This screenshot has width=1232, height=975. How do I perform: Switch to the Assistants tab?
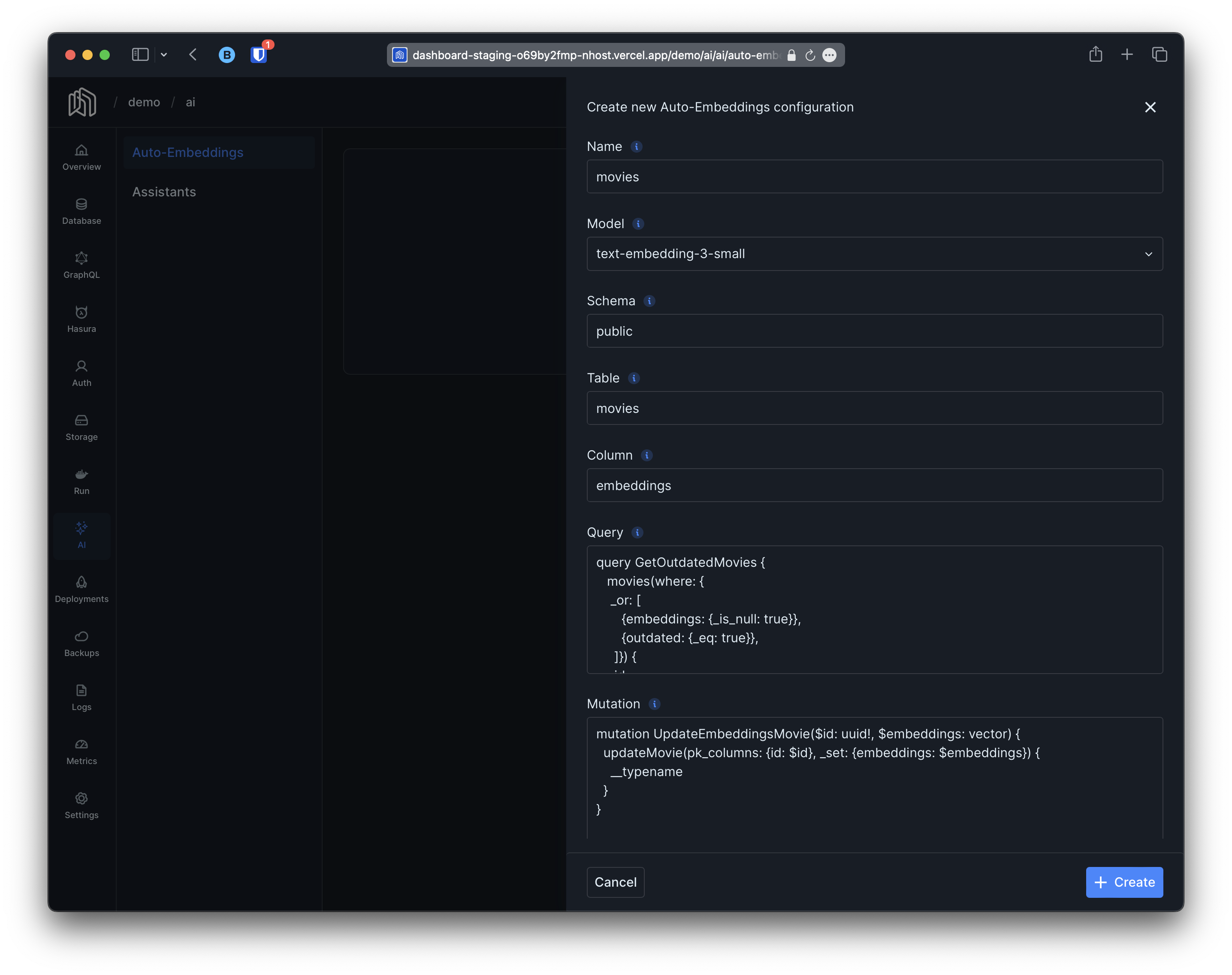[x=164, y=192]
